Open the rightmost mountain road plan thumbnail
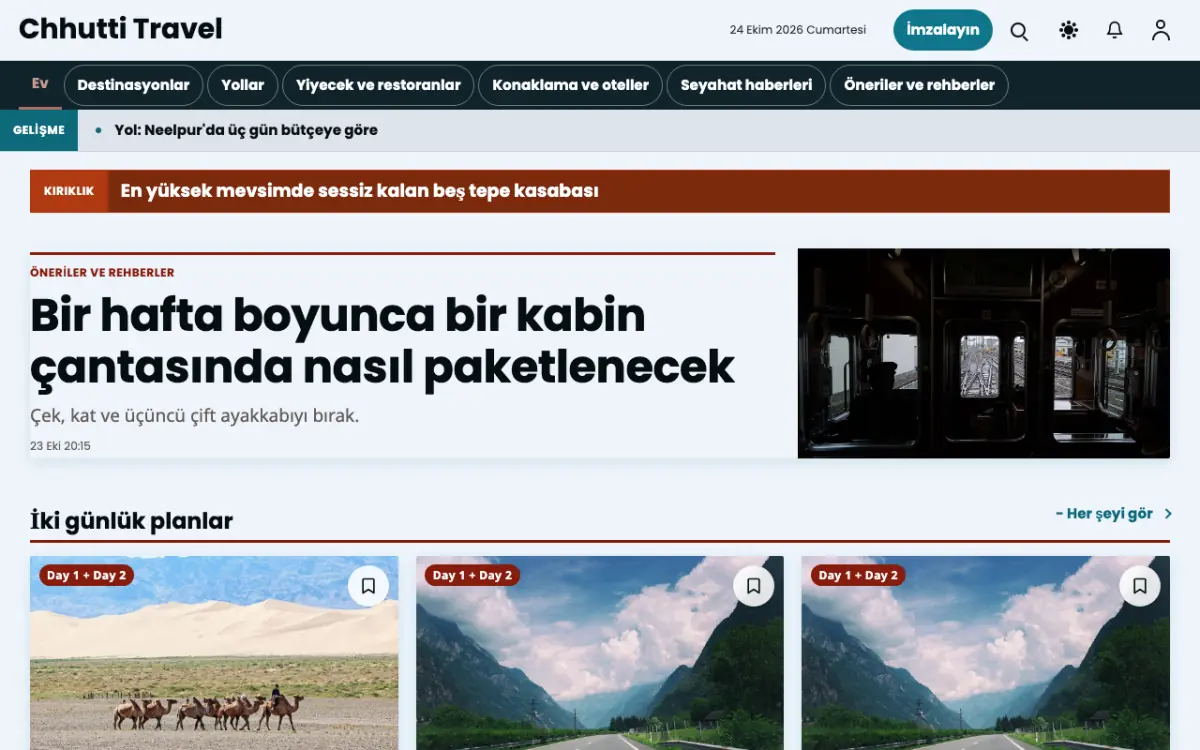Screen dimensions: 1200x750 point(986,653)
